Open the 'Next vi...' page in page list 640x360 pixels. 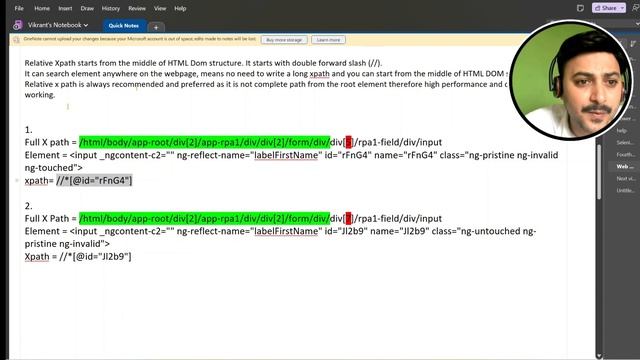tap(625, 178)
